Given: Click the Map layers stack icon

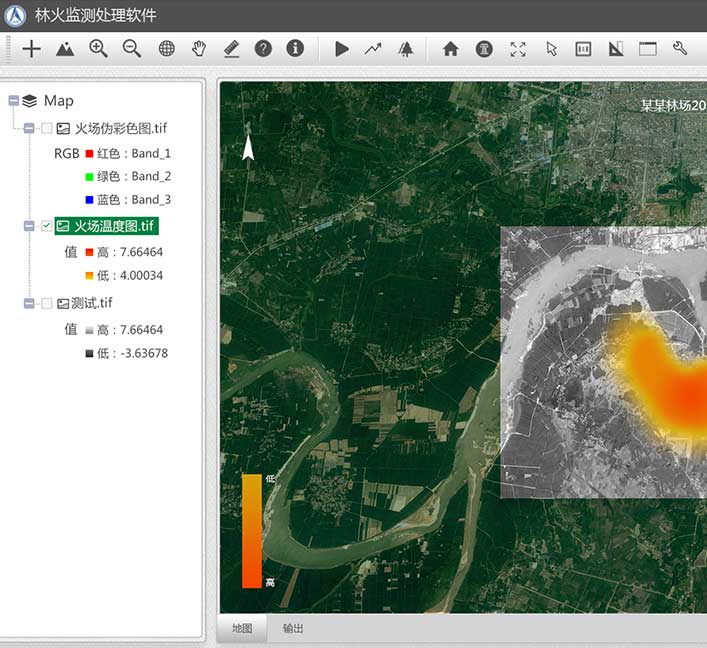Looking at the screenshot, I should pos(30,101).
